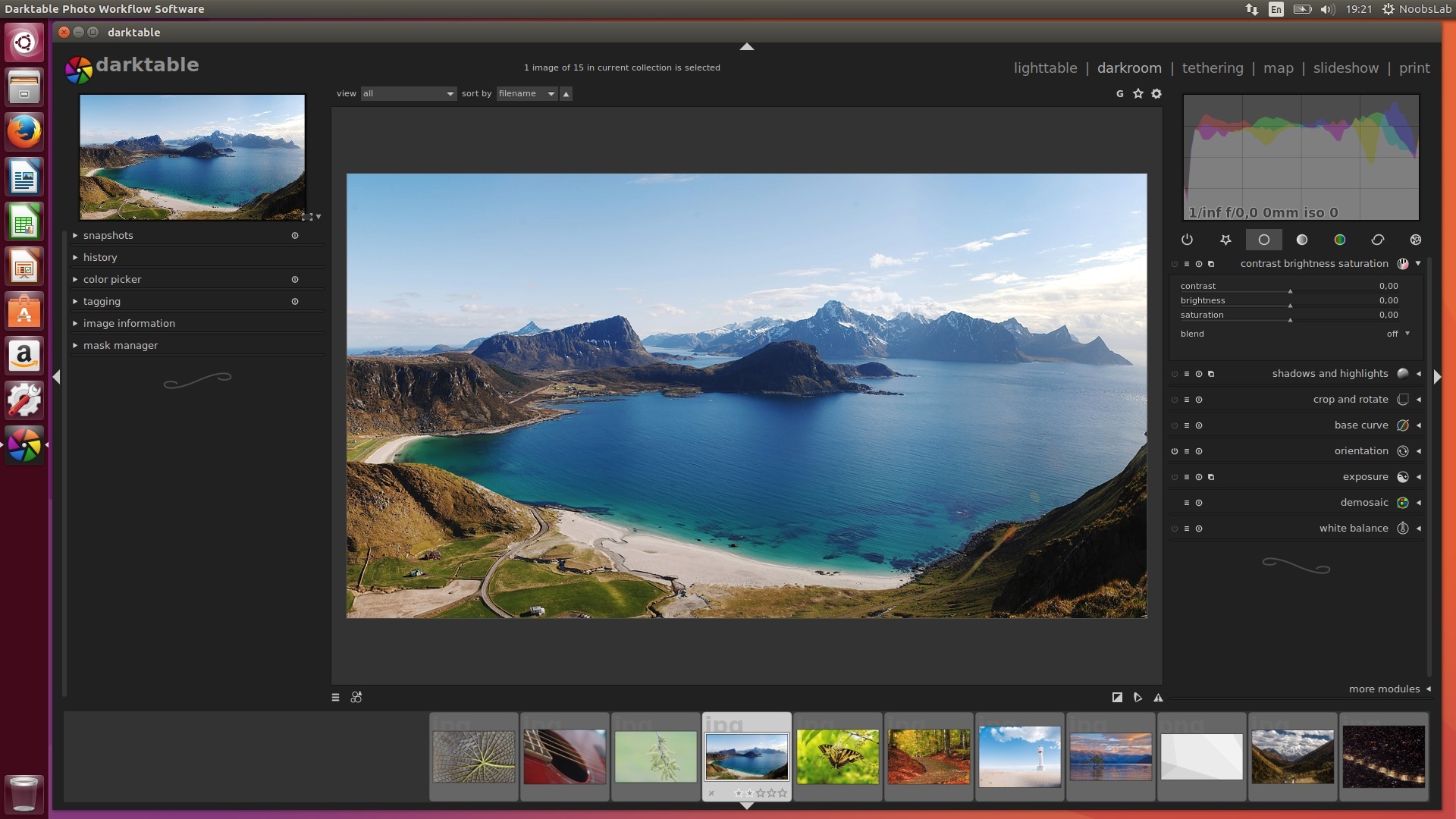Select the tone group icon
The image size is (1456, 819).
point(1302,240)
